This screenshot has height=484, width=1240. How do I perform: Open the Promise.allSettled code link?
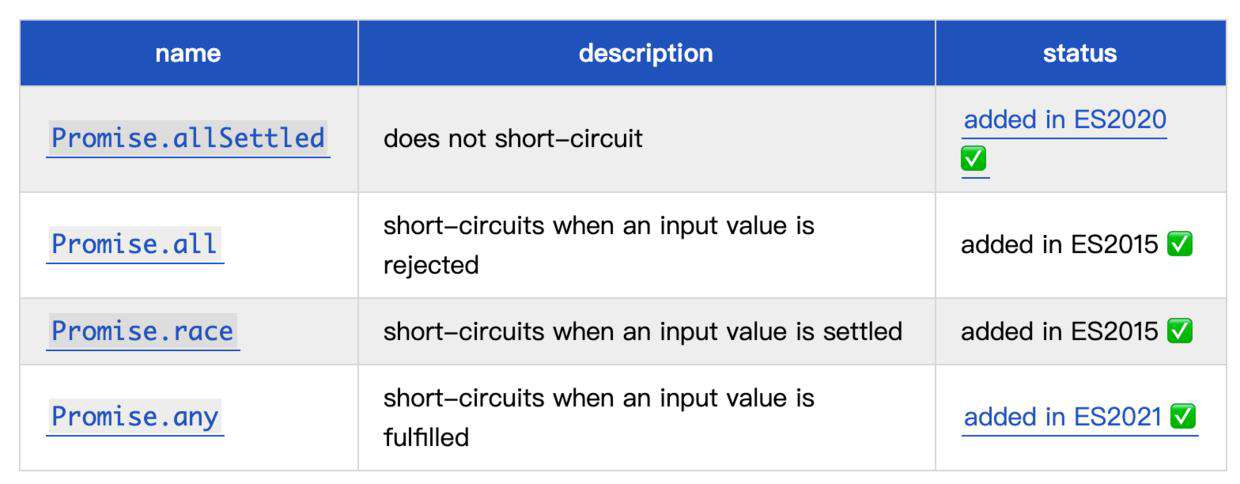pos(188,138)
